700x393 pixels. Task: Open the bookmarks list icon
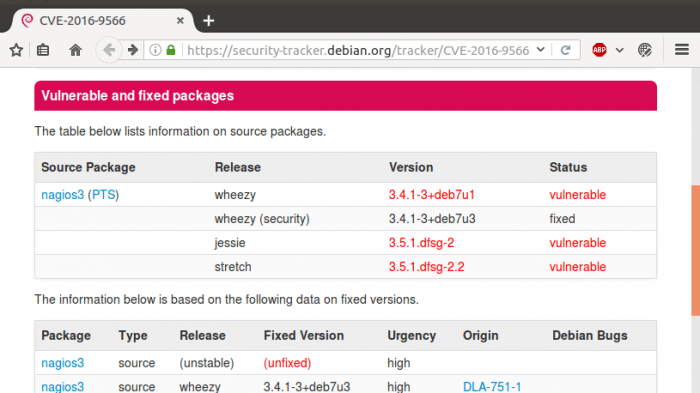(43, 50)
